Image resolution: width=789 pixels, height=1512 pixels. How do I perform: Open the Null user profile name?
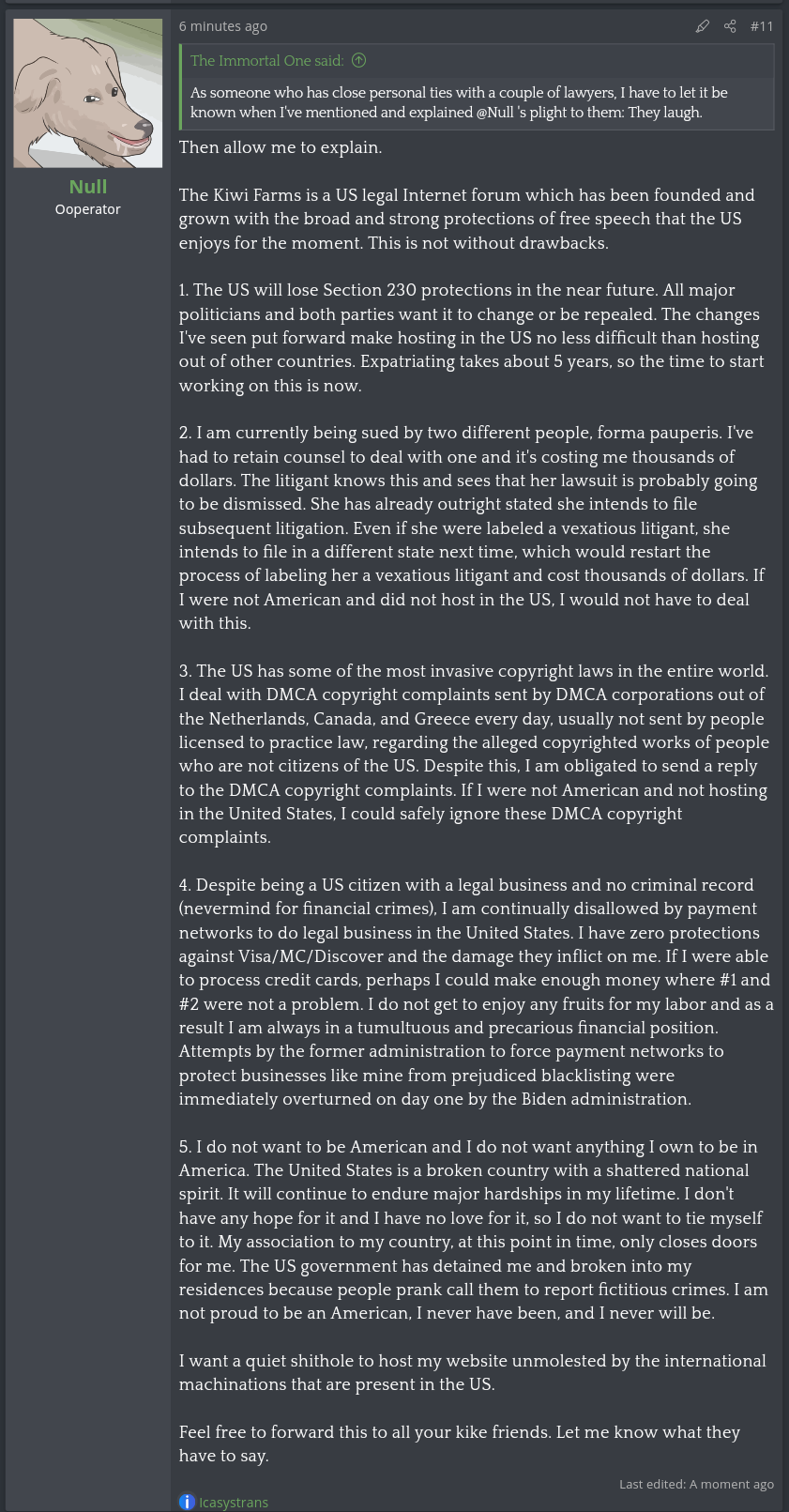(88, 187)
